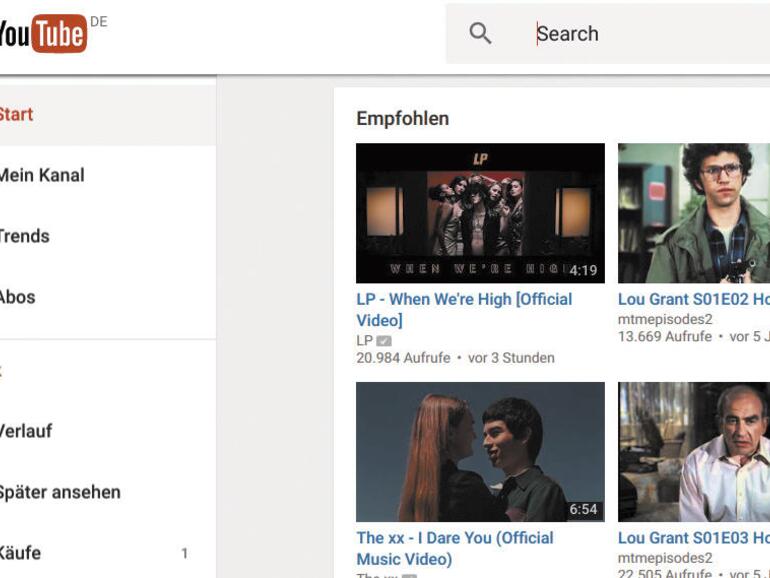Click the Empfohlen section heading
The image size is (770, 578).
[x=403, y=118]
